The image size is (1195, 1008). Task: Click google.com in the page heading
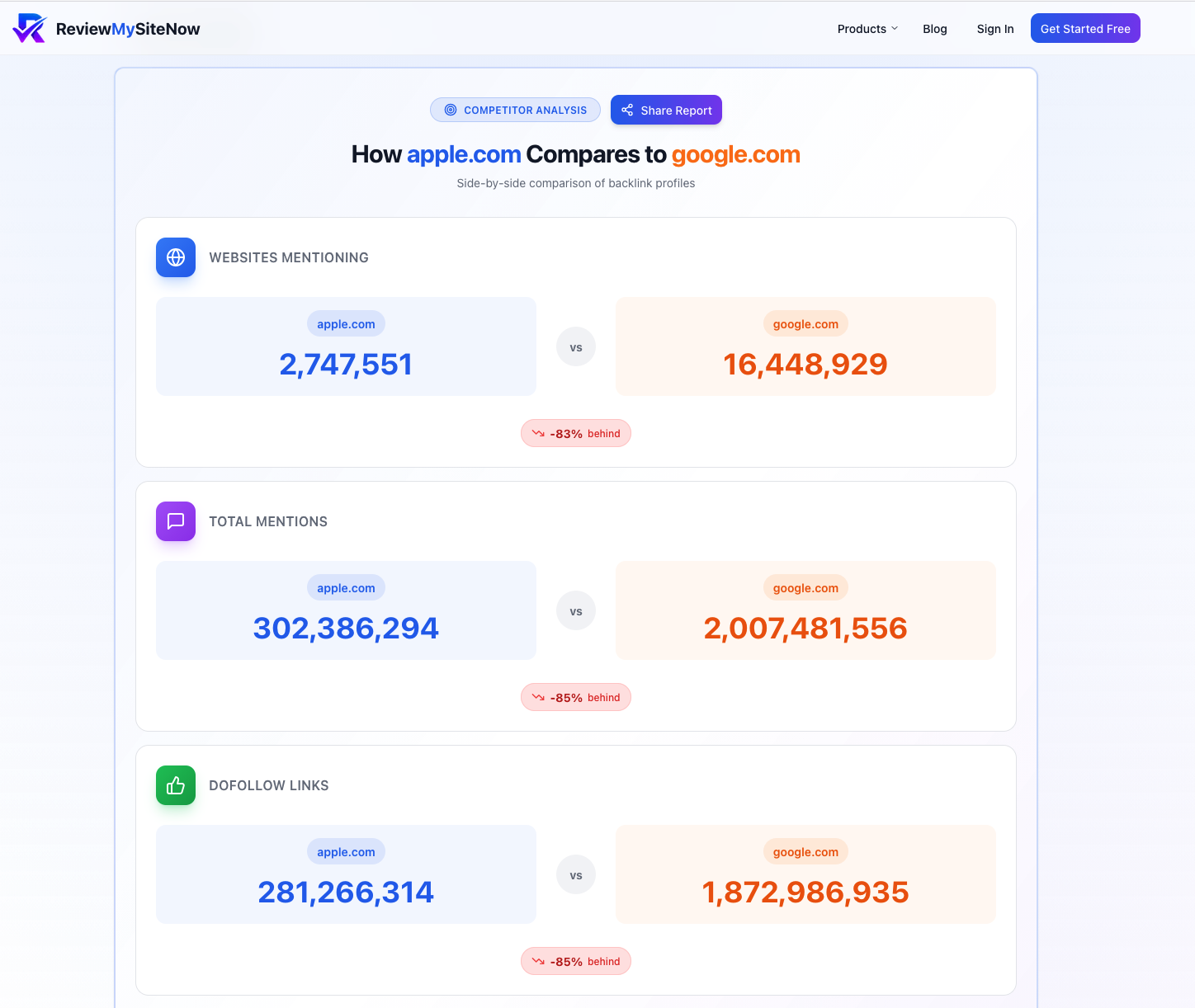[x=736, y=154]
